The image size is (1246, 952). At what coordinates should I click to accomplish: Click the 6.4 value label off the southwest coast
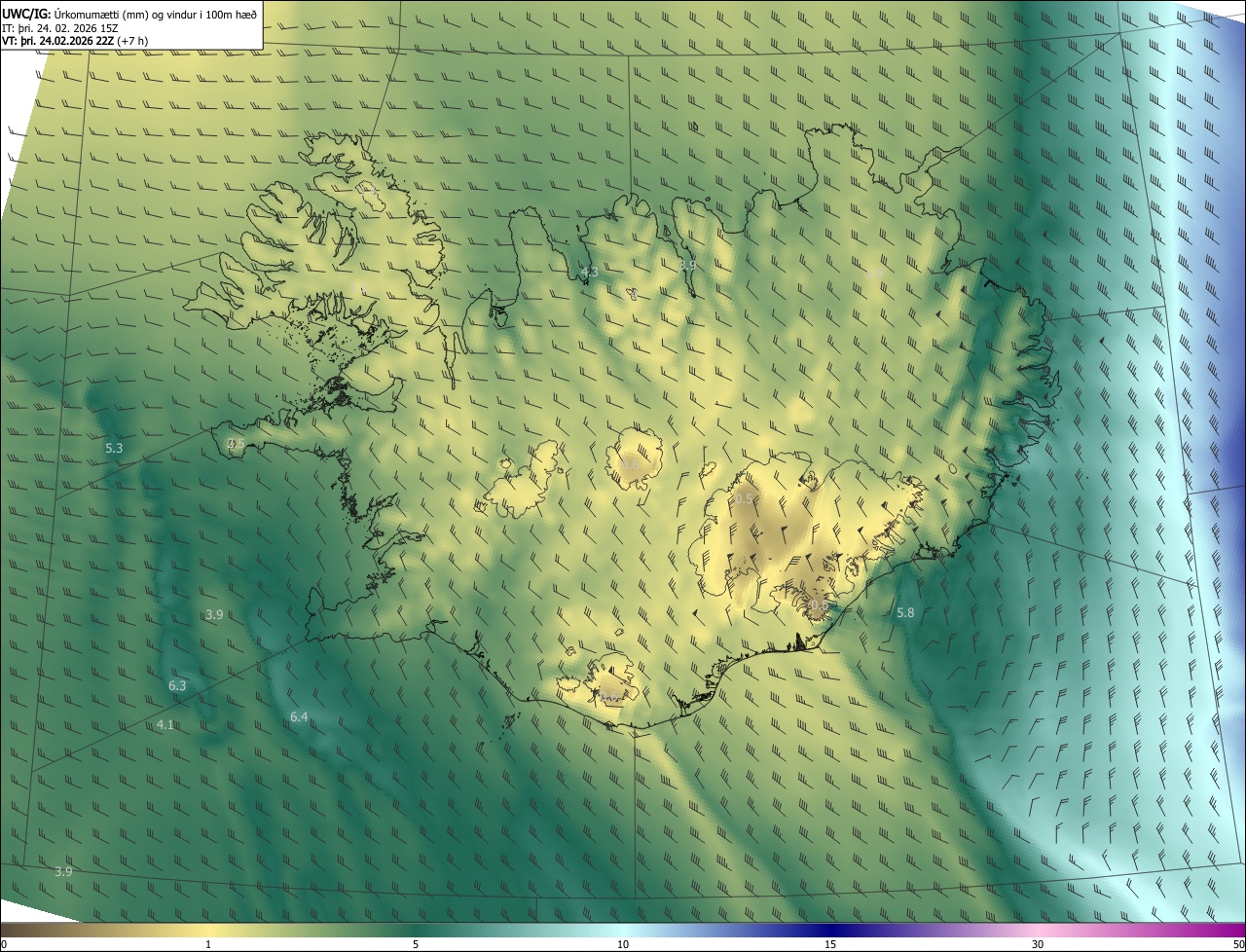[x=299, y=716]
